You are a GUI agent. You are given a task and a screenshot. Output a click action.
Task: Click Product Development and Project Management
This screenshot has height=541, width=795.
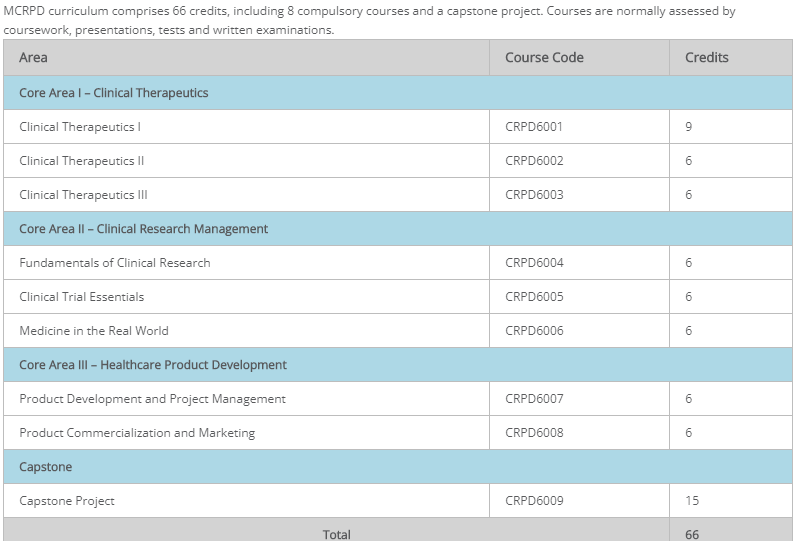[152, 399]
